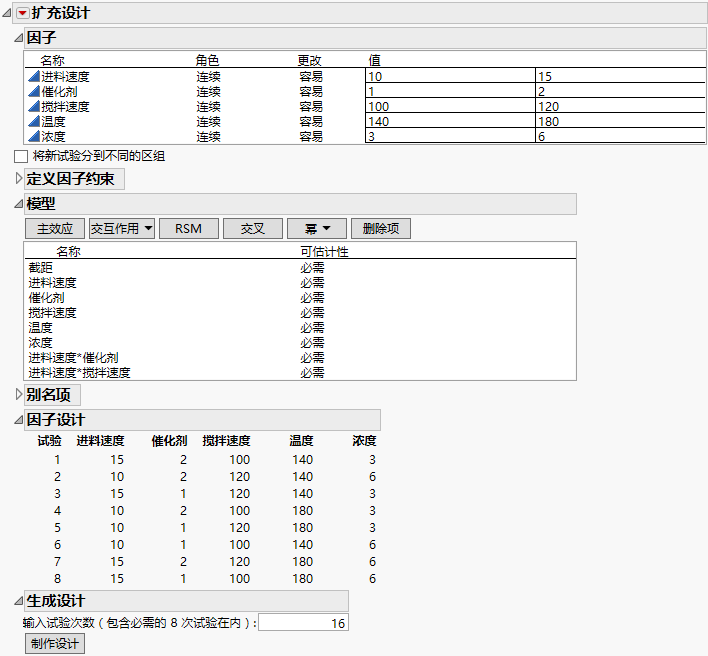Collapse the 因子设计 section
Image resolution: width=708 pixels, height=656 pixels.
tap(19, 420)
